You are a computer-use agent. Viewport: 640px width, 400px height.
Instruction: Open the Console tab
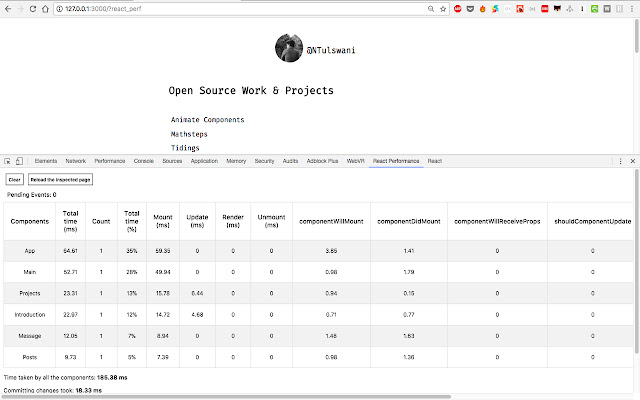point(144,161)
